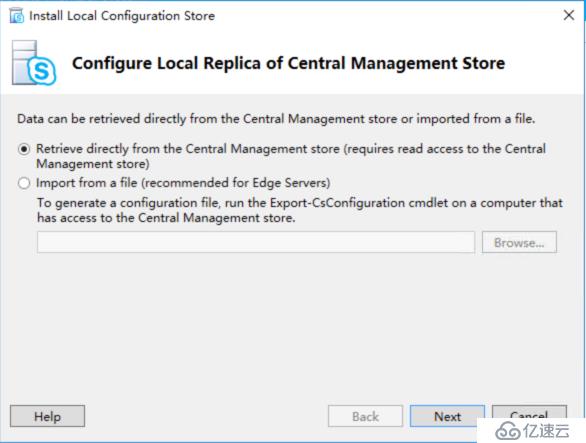Screen dimensions: 586x443
Task: Click the Browse... button
Action: [519, 242]
